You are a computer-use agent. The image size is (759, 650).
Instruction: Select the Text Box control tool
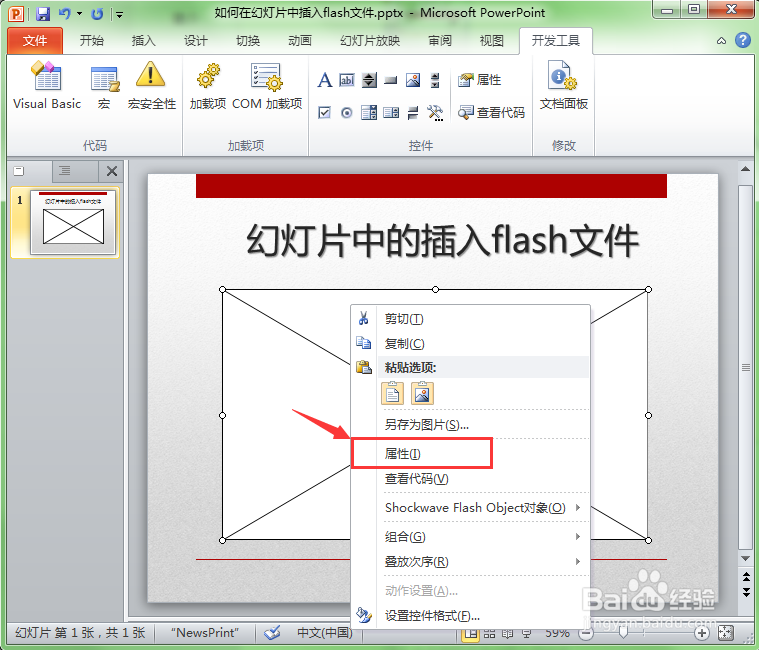click(x=347, y=80)
